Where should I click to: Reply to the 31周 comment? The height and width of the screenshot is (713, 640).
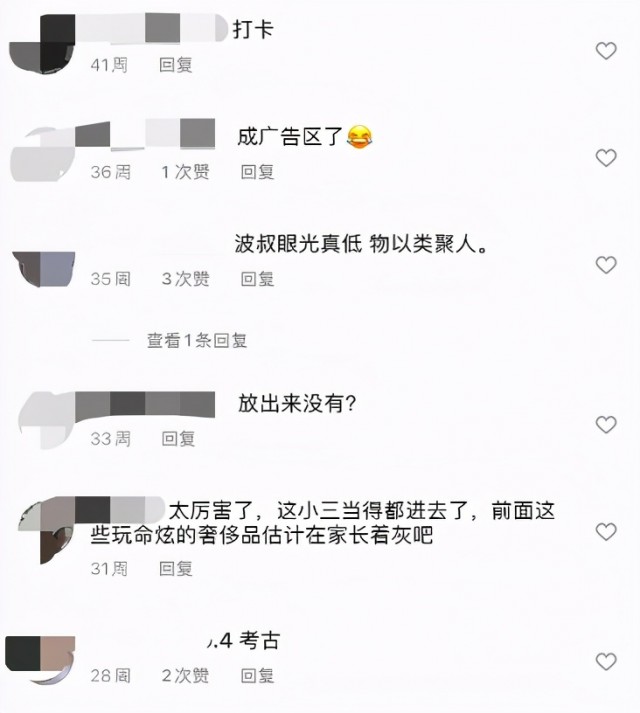[176, 568]
